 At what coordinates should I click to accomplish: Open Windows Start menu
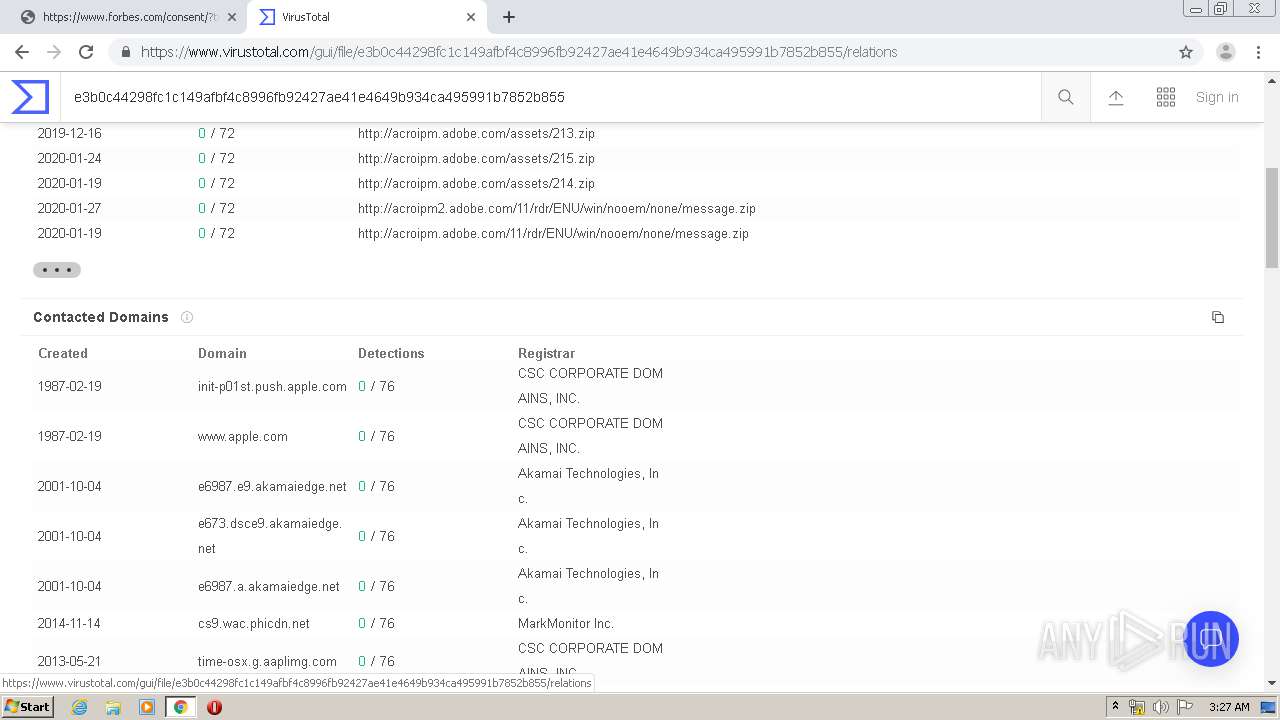[x=28, y=706]
